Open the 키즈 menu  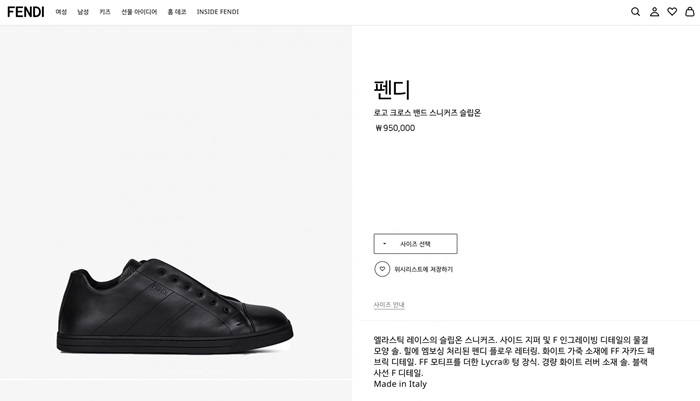[105, 12]
